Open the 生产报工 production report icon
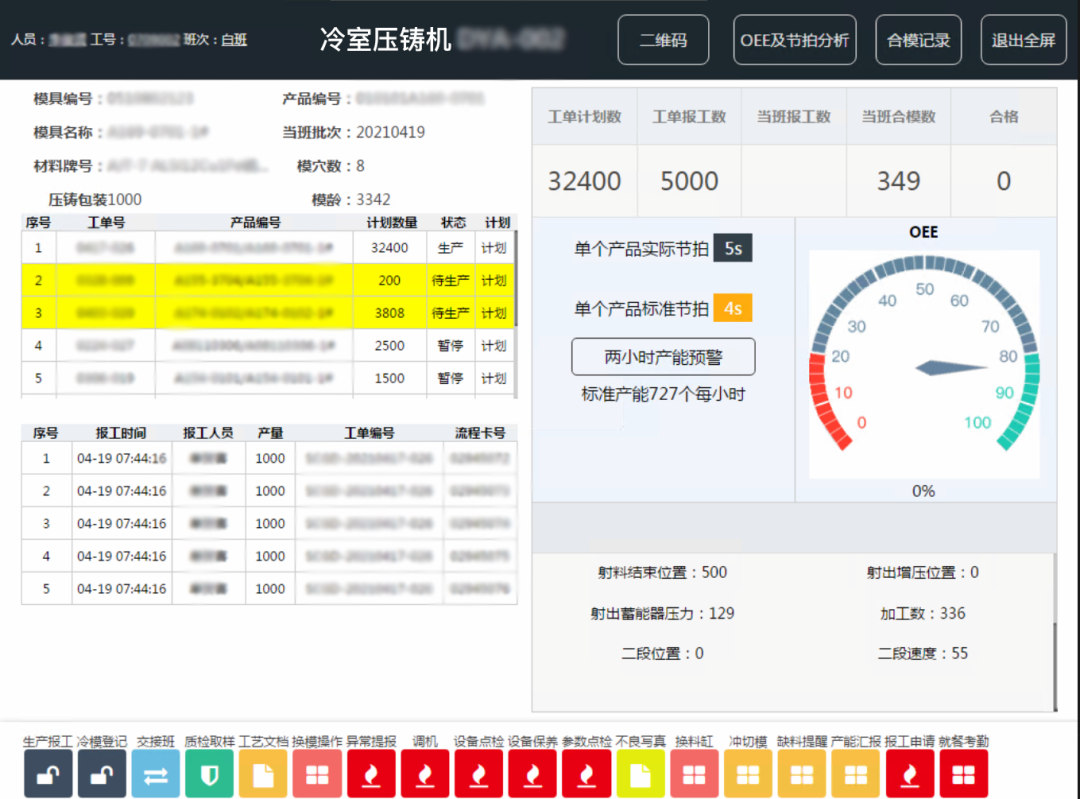 coord(48,773)
